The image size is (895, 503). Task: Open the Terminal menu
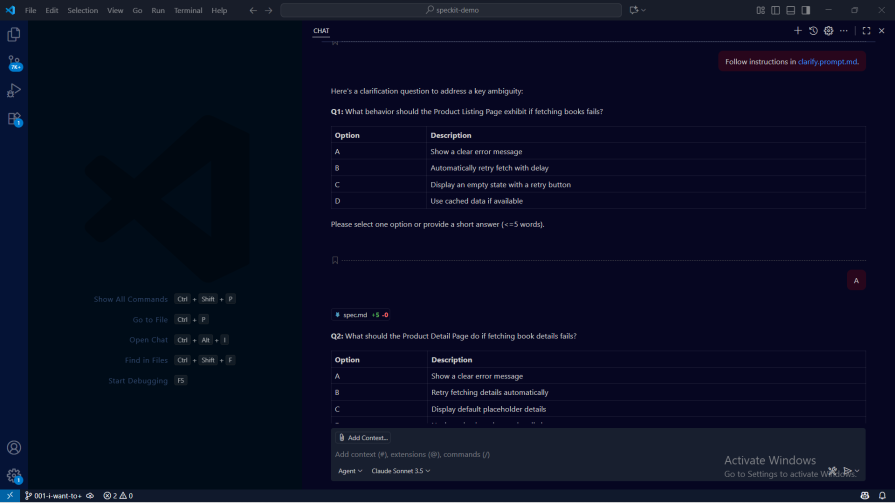tap(188, 10)
